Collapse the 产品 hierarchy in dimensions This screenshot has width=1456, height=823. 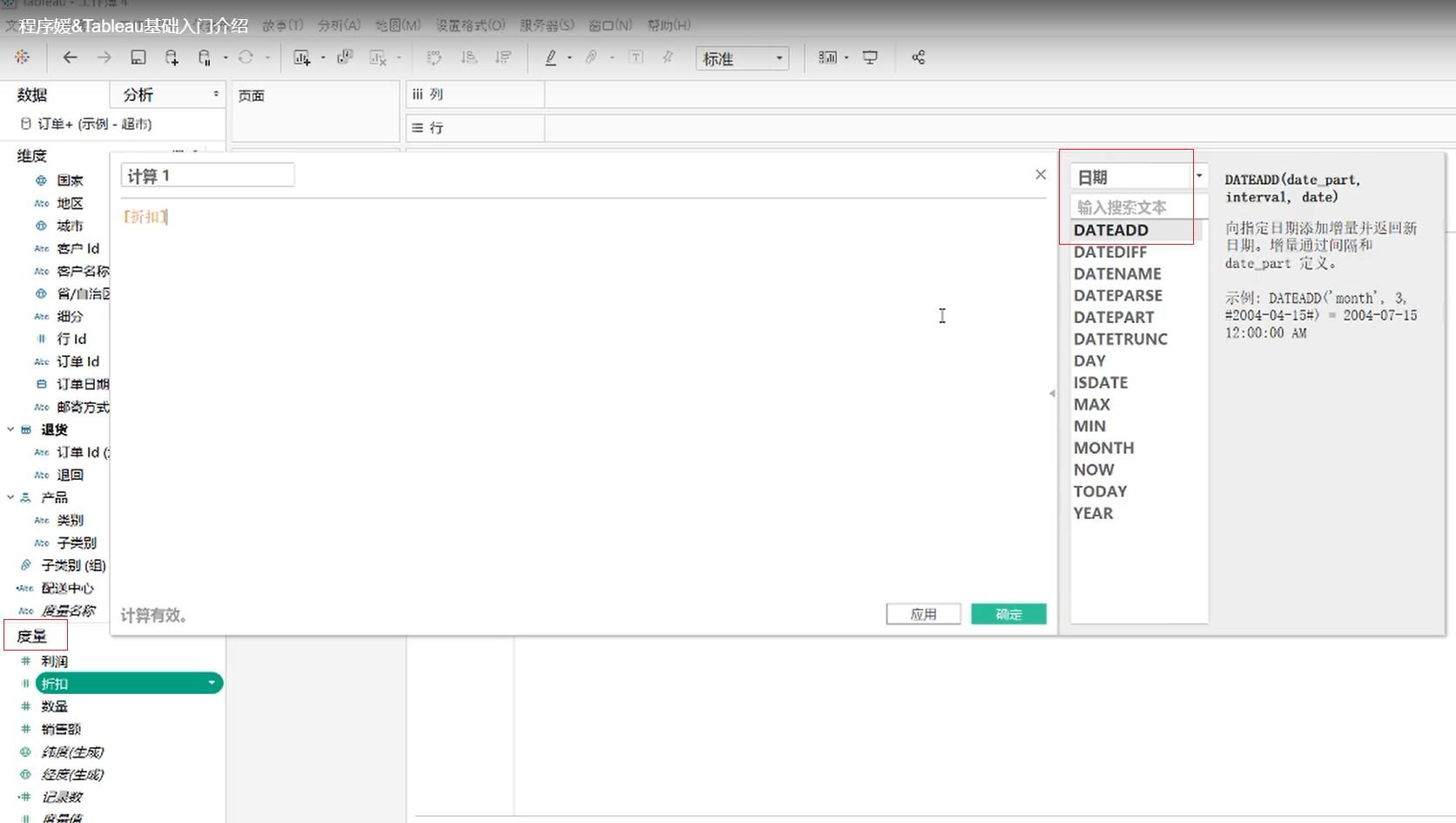click(10, 497)
